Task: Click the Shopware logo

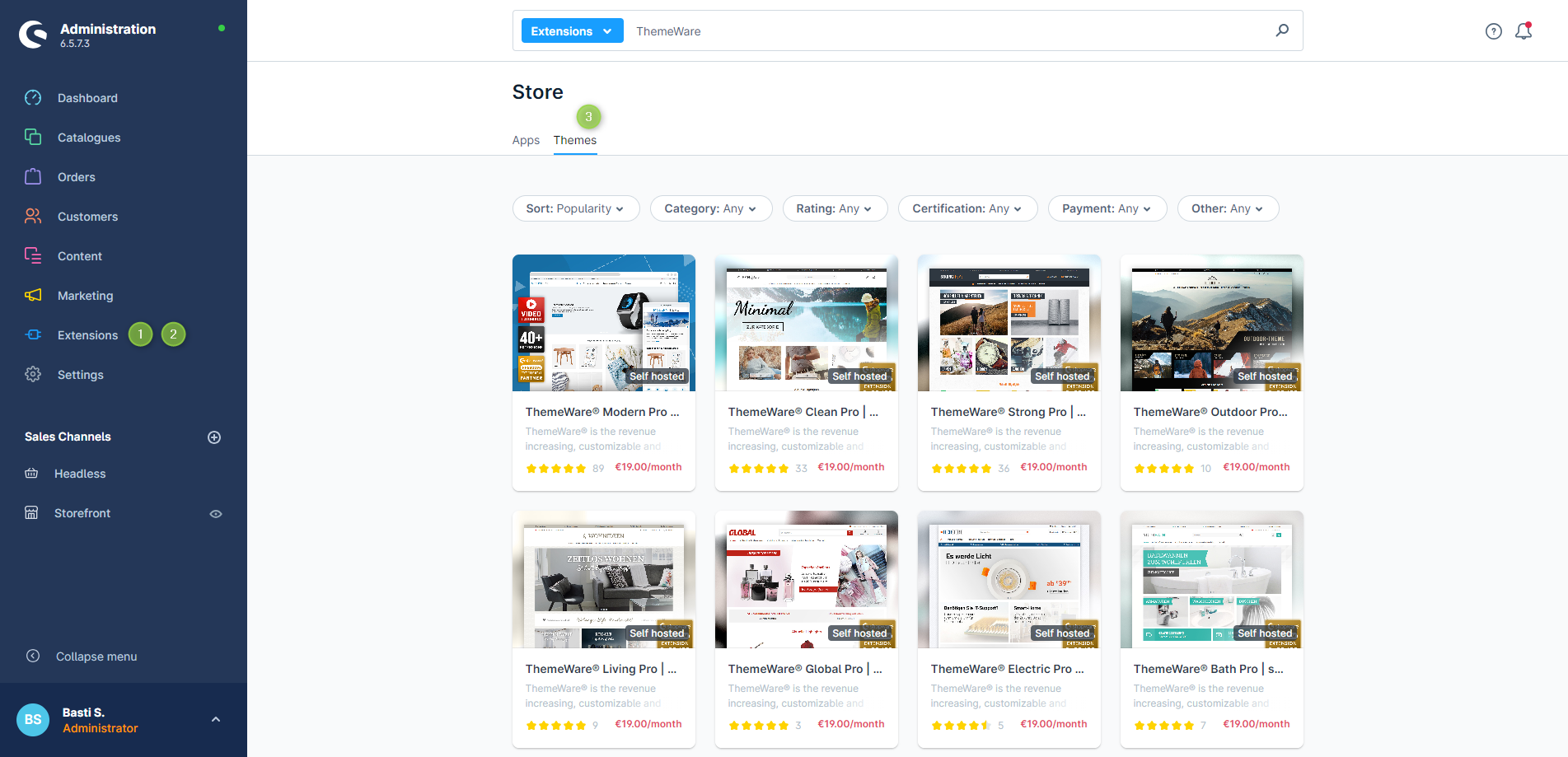Action: (34, 35)
